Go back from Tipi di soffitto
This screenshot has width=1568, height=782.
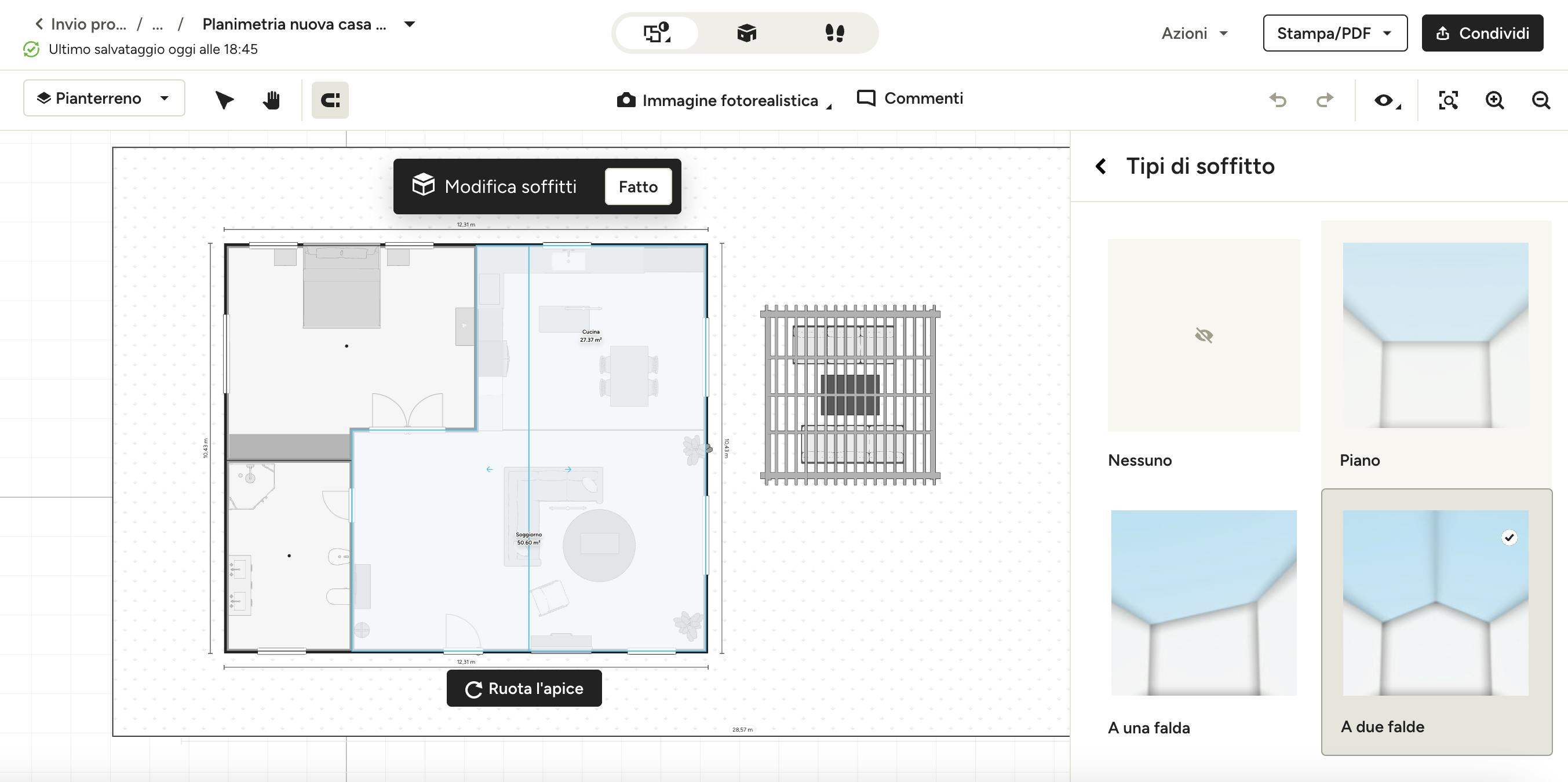pos(1100,166)
